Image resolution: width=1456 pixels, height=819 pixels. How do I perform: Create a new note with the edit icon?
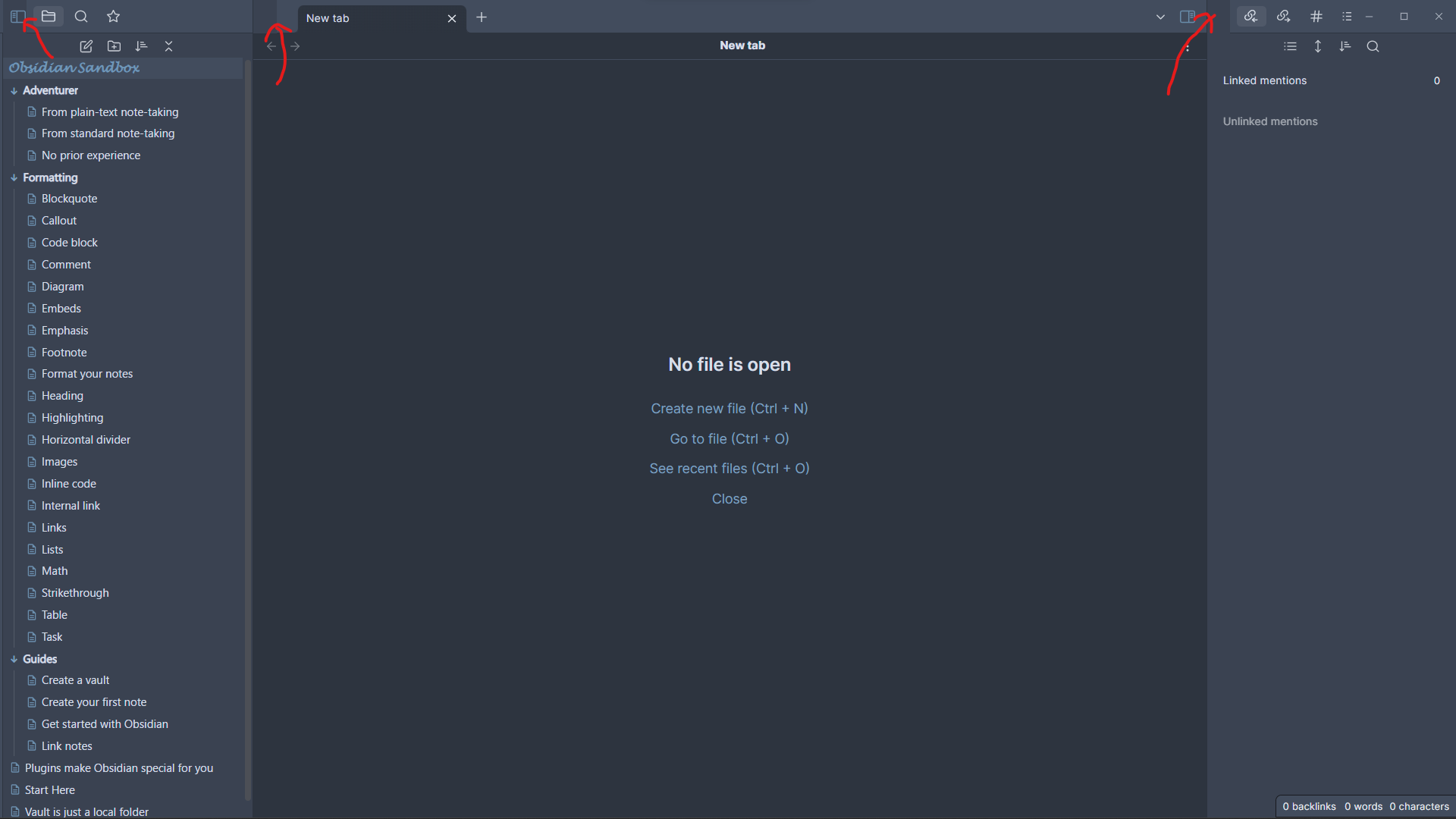pyautogui.click(x=86, y=46)
